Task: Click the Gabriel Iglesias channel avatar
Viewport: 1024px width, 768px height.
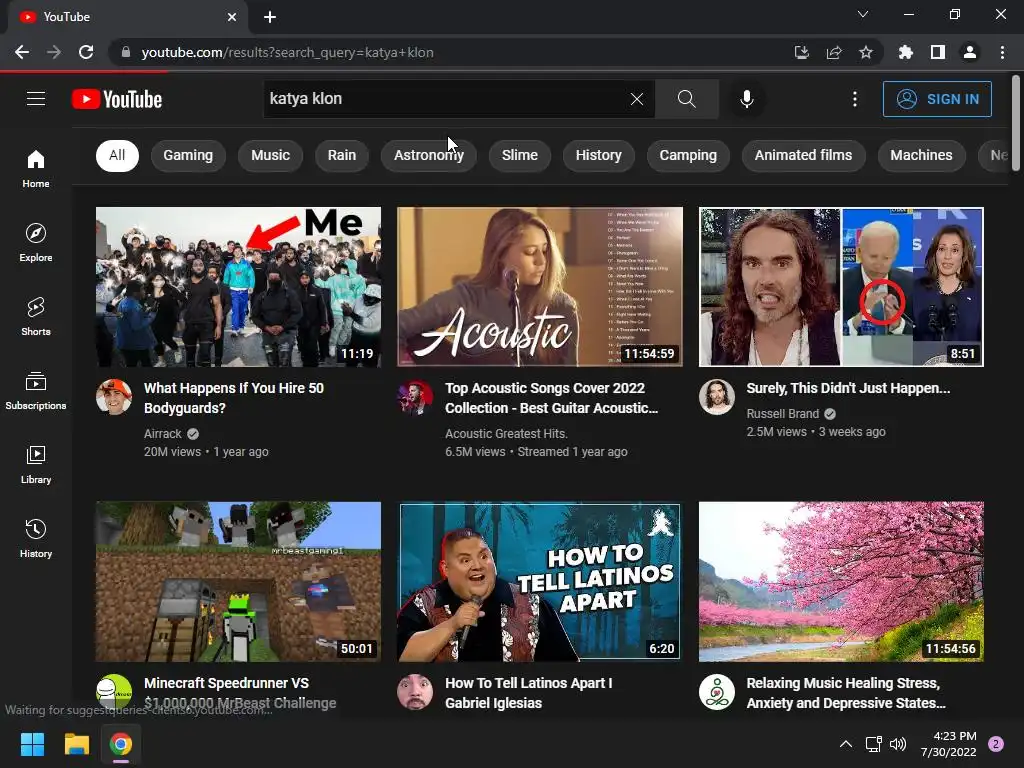Action: click(415, 692)
